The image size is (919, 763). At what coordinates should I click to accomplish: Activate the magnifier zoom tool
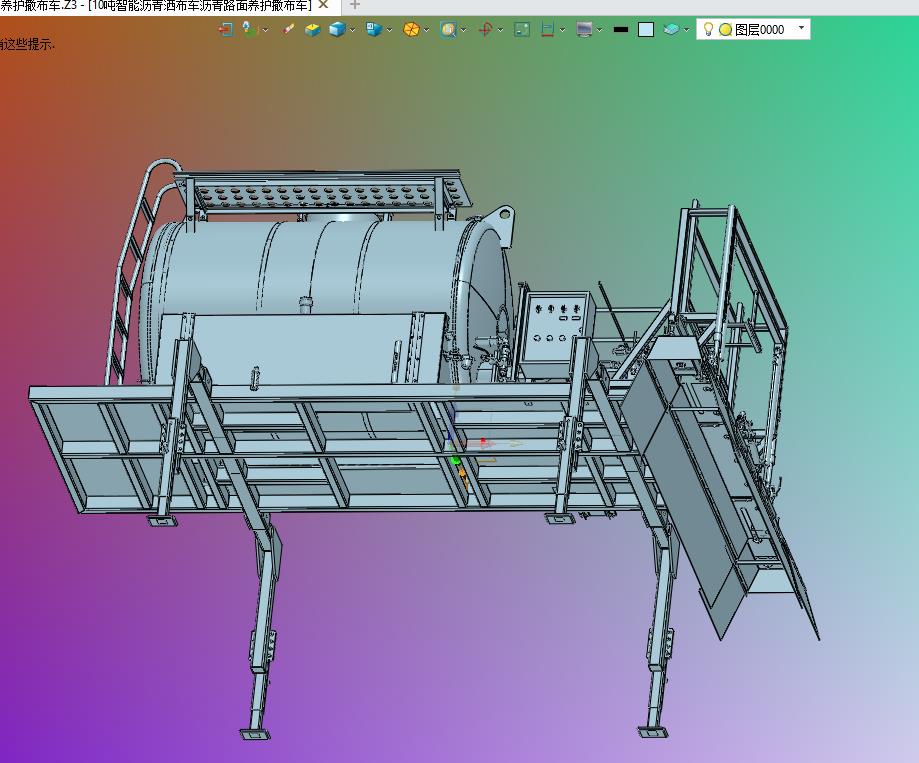pyautogui.click(x=448, y=30)
